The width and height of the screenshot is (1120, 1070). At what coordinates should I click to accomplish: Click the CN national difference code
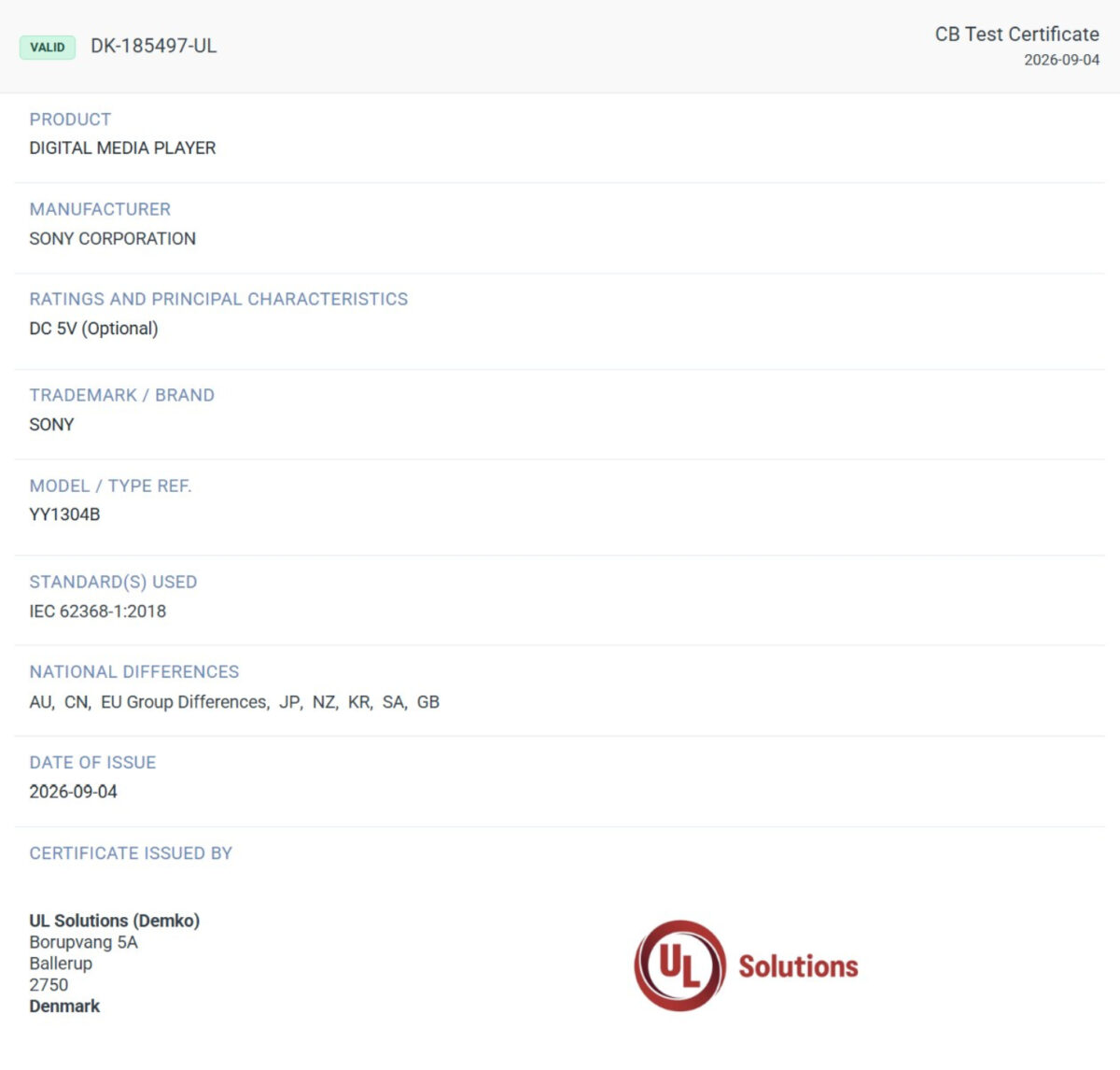pos(77,702)
